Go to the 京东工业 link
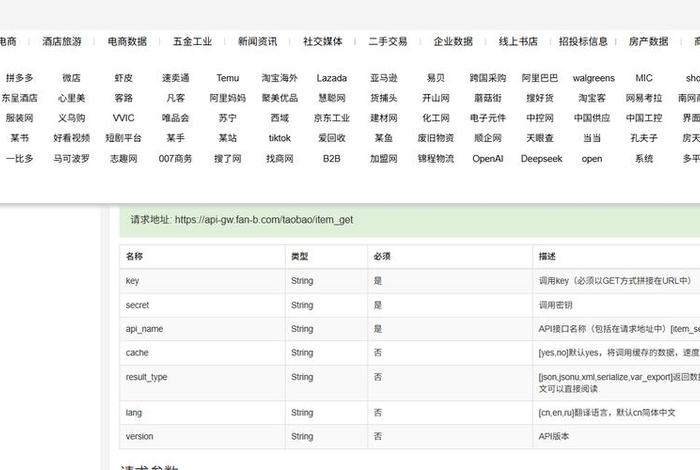The image size is (700, 470). click(x=332, y=118)
